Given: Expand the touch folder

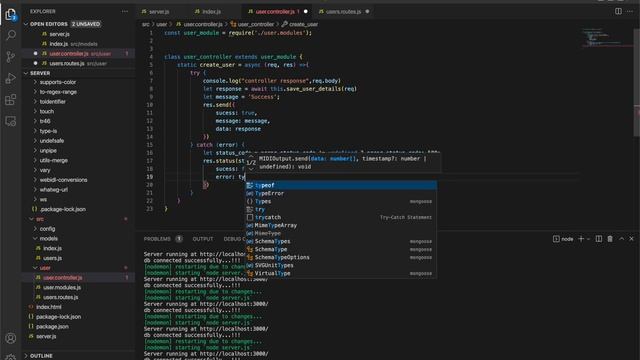Looking at the screenshot, I should (x=47, y=111).
